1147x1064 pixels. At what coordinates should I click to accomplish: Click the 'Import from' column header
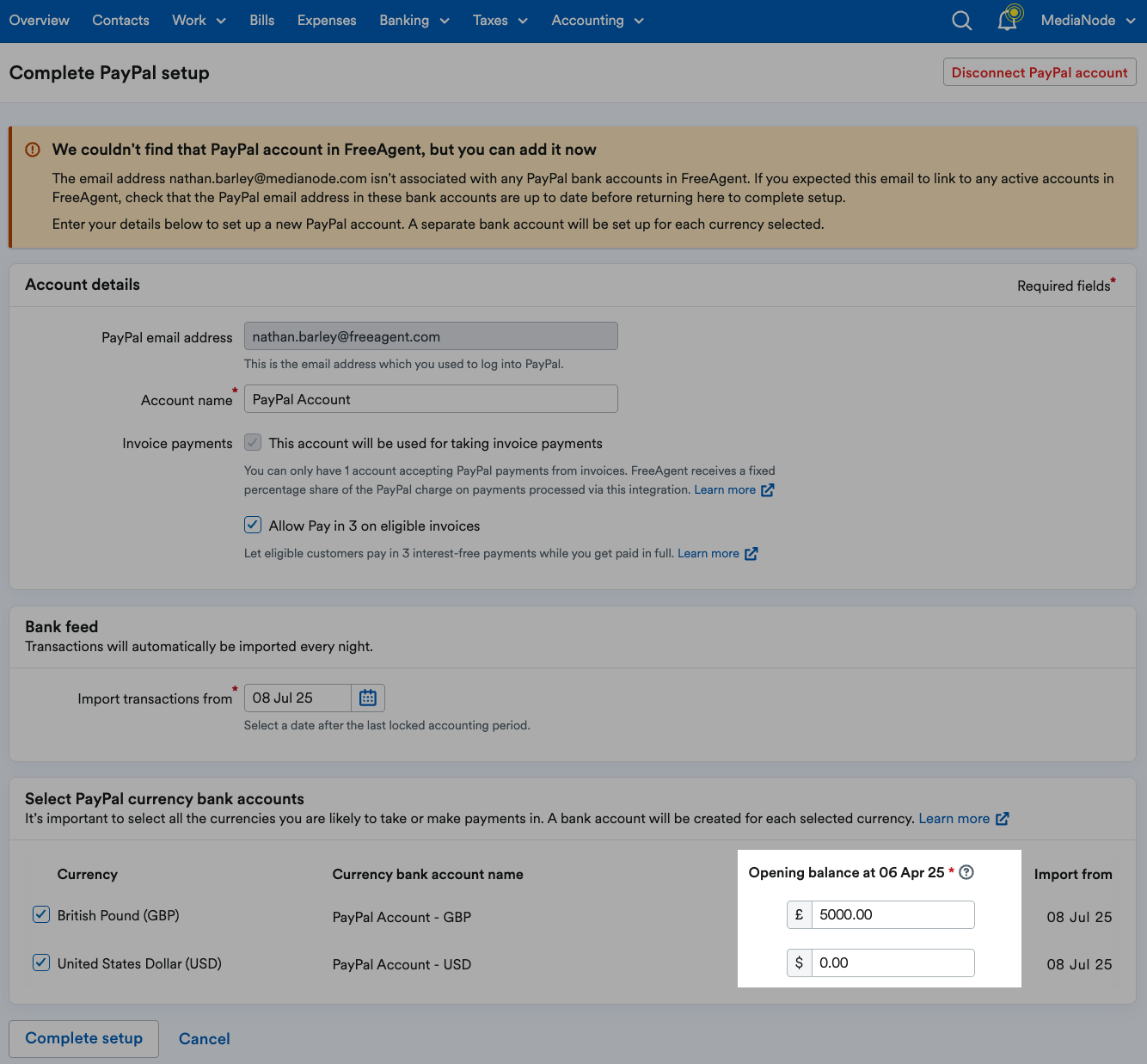[x=1073, y=875]
